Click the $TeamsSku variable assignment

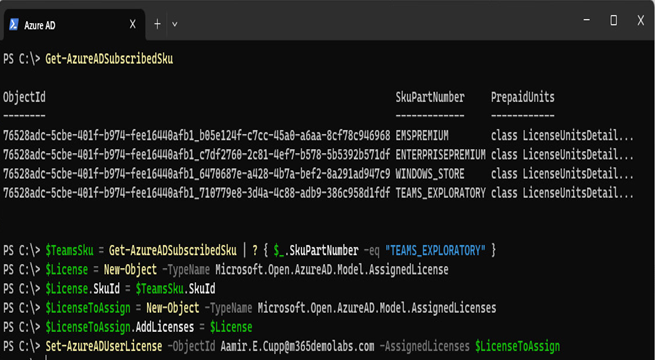click(69, 251)
